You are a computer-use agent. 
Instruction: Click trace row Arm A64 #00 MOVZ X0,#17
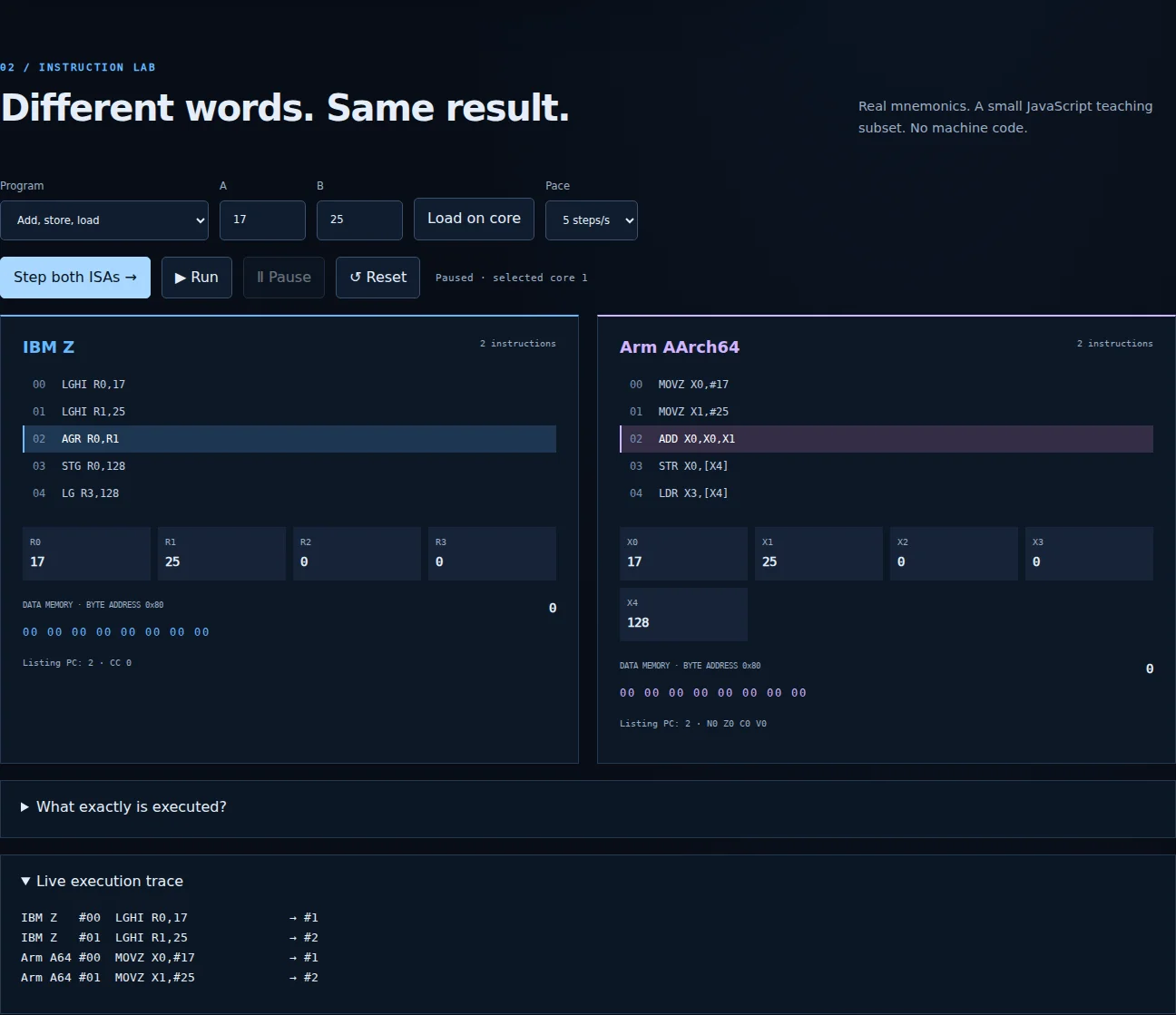coord(170,958)
